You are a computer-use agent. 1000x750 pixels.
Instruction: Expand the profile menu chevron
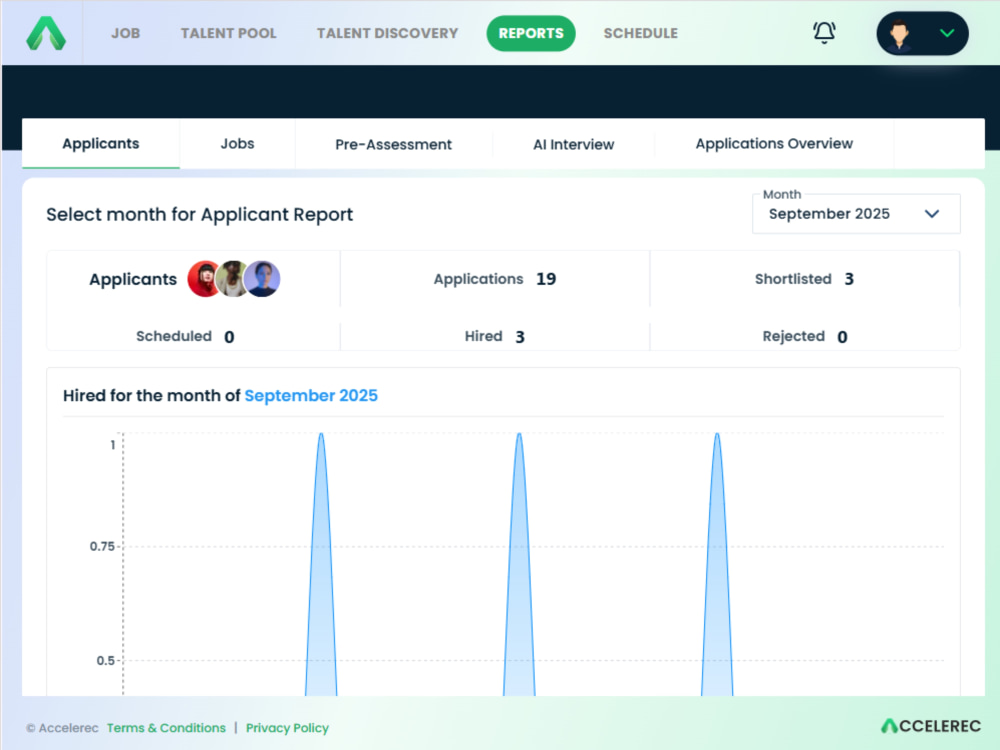(947, 33)
